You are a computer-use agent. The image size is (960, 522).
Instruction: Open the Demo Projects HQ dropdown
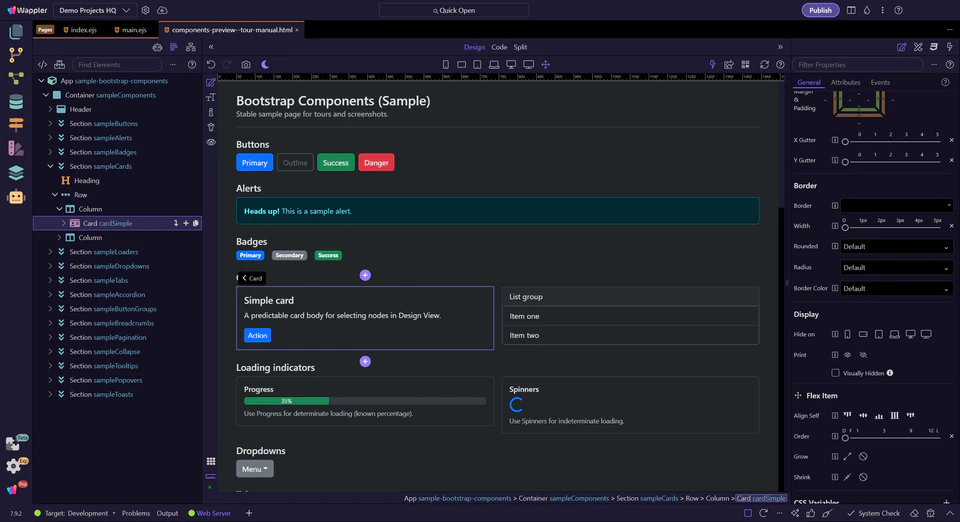pyautogui.click(x=94, y=10)
